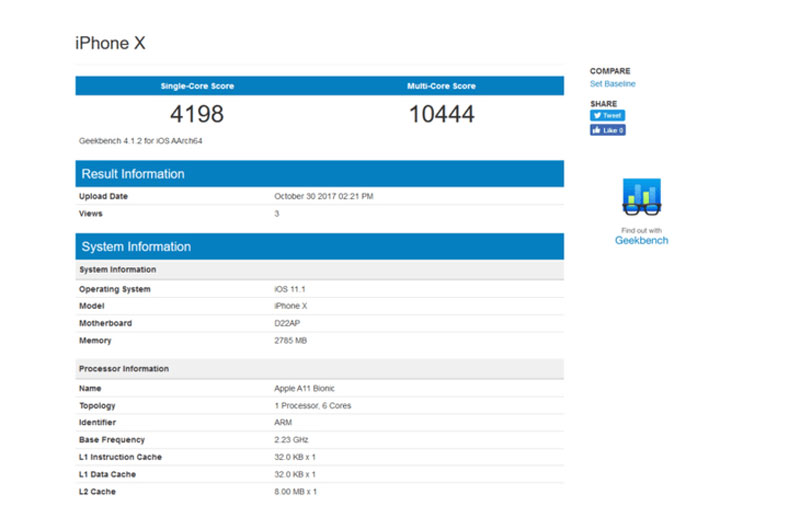Click the single-core score value 4198
Image resolution: width=800 pixels, height=506 pixels.
pos(196,113)
